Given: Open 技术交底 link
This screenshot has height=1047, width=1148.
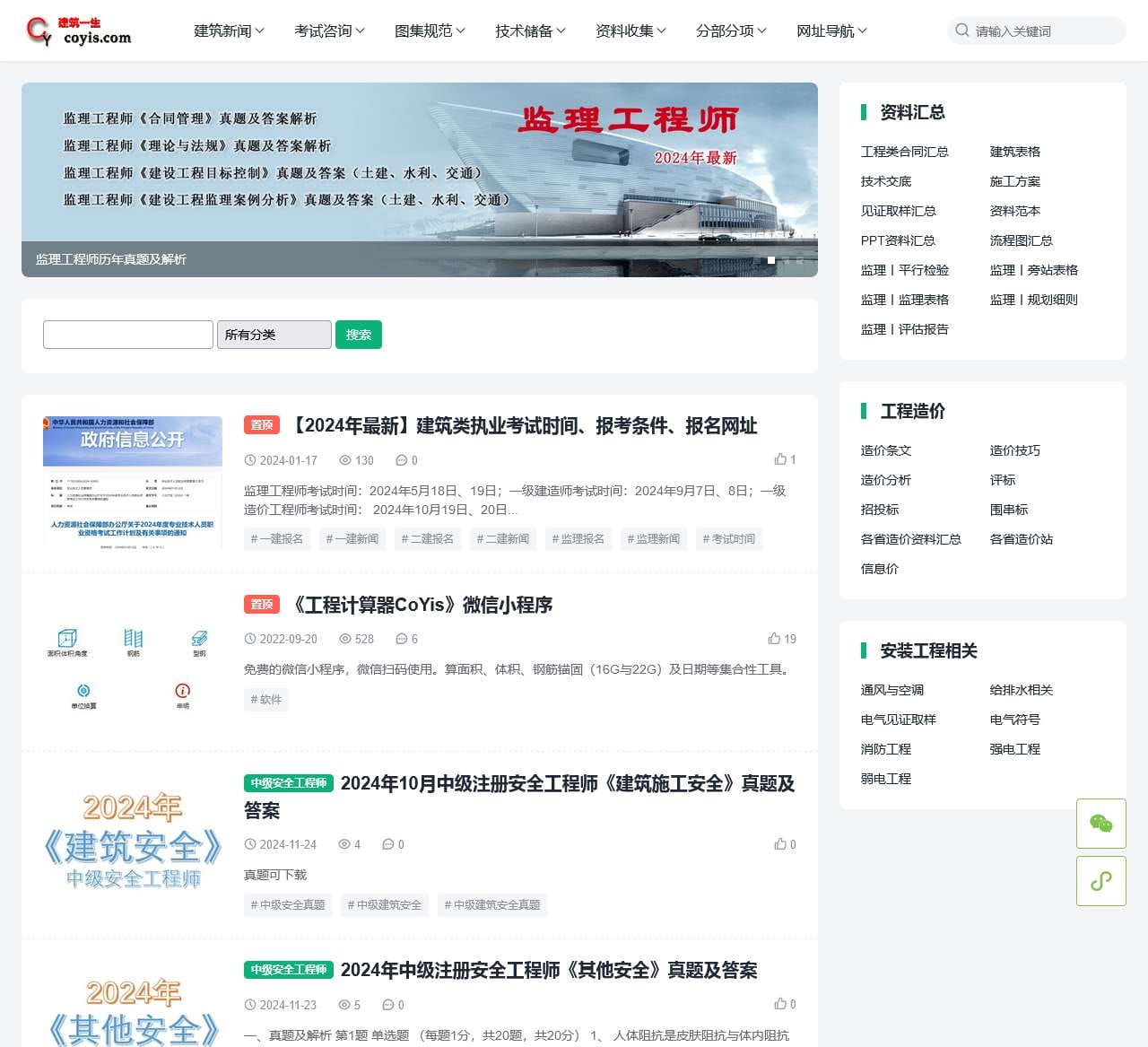Looking at the screenshot, I should click(x=886, y=181).
